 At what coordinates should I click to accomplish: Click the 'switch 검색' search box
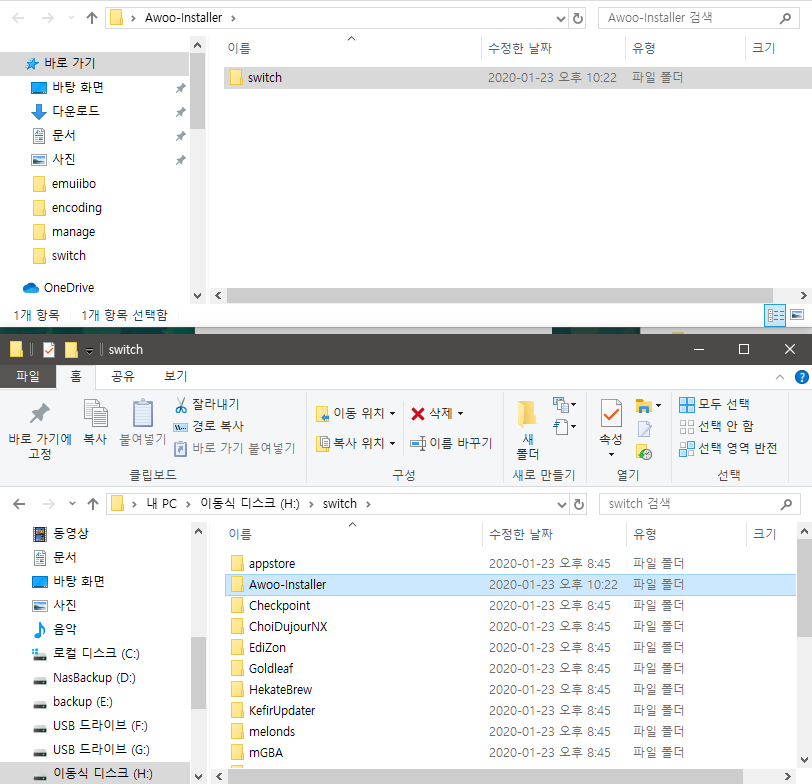(699, 504)
